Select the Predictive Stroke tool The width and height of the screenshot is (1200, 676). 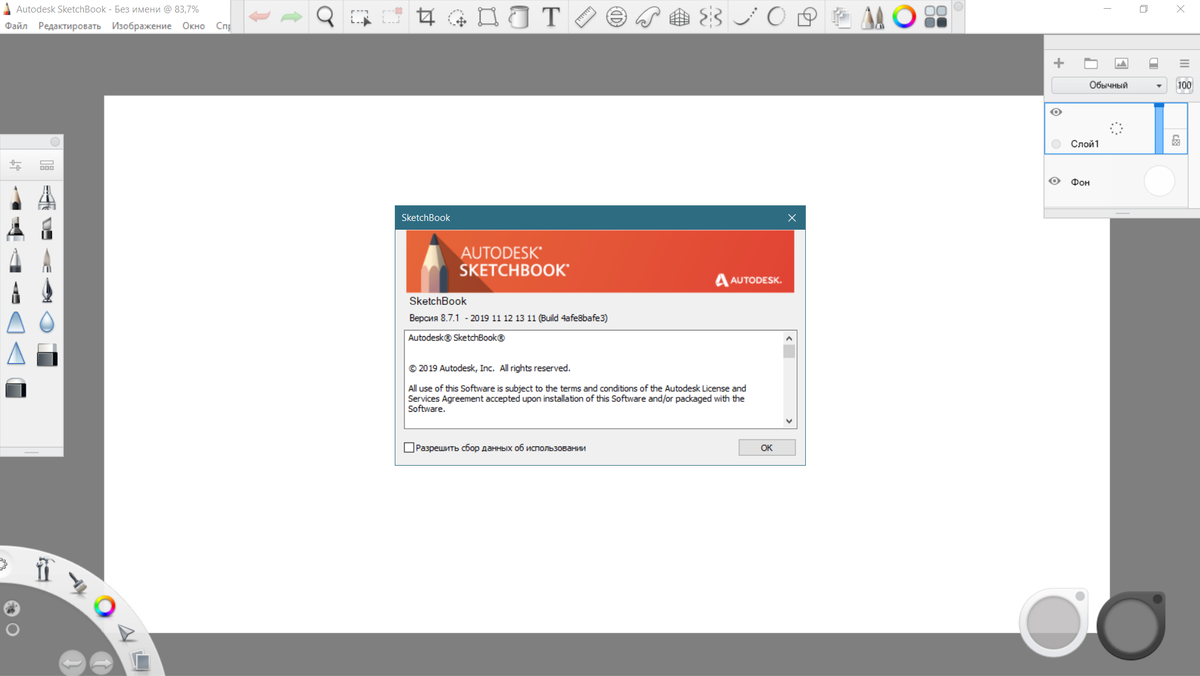point(776,17)
